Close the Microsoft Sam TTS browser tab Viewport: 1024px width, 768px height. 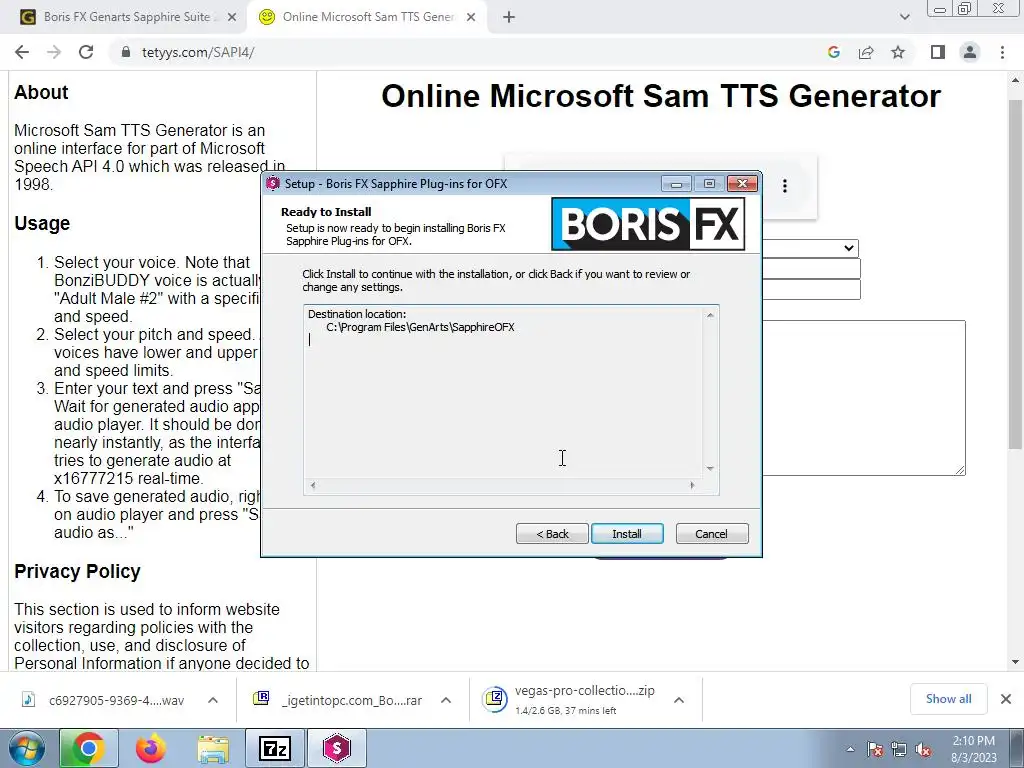[x=471, y=18]
